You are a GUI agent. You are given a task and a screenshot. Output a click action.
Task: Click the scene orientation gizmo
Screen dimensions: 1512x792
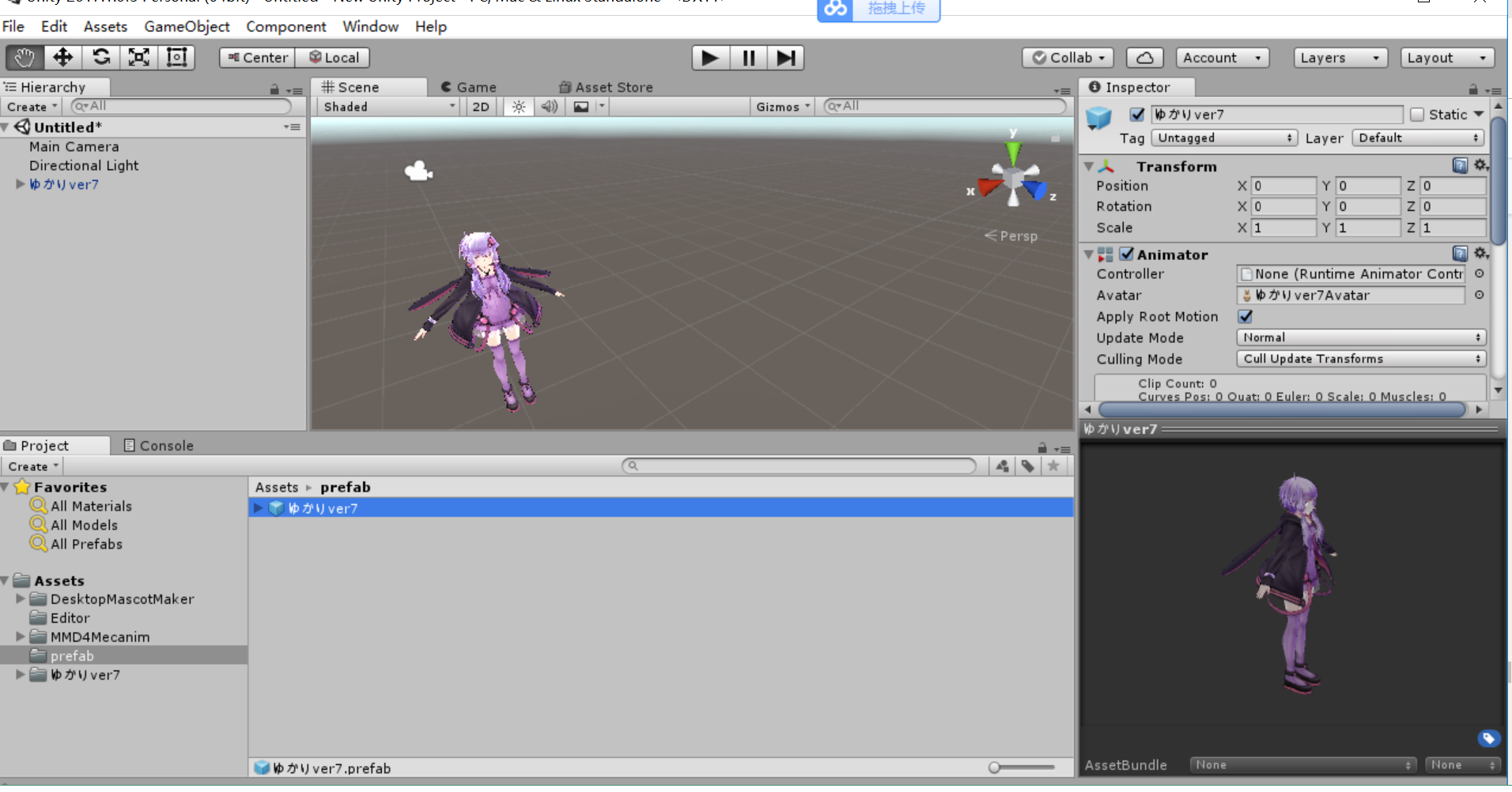(1014, 177)
